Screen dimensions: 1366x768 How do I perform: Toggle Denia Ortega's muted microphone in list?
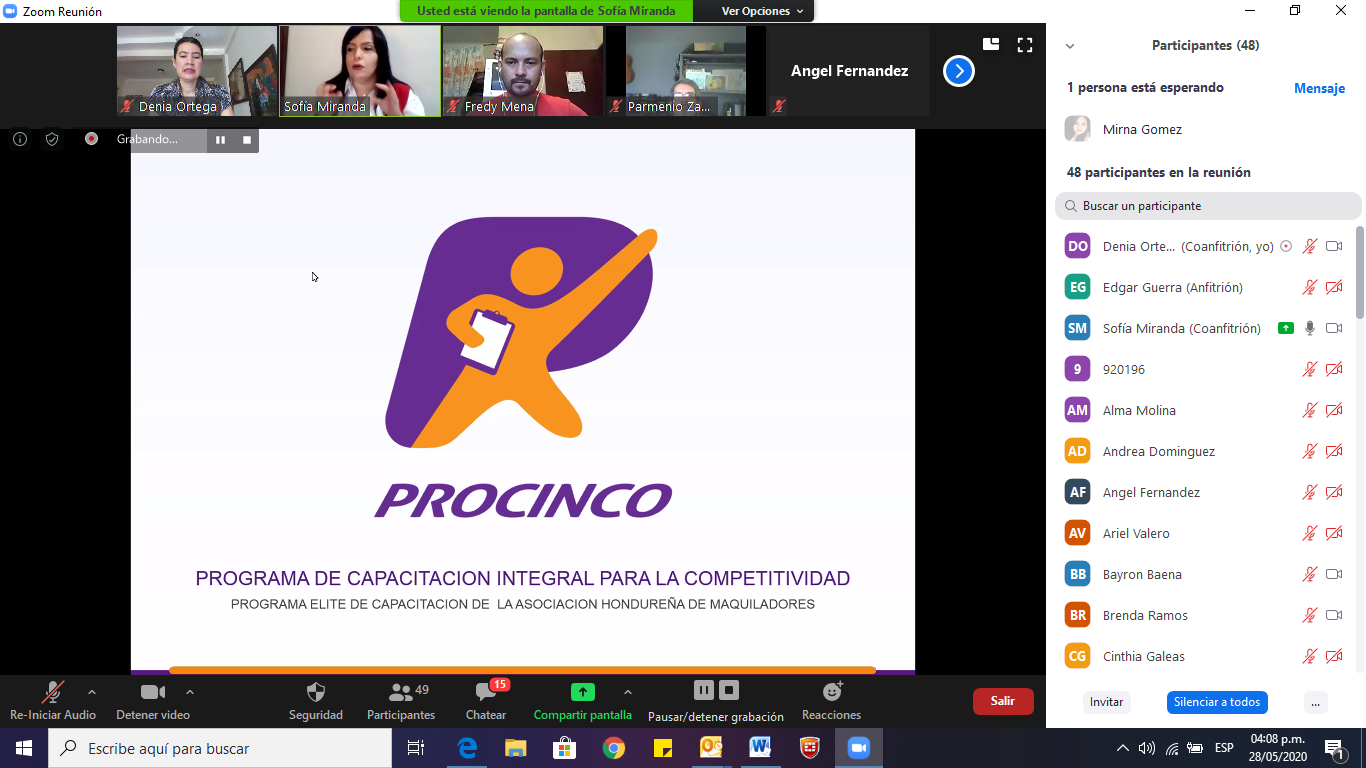point(1310,246)
